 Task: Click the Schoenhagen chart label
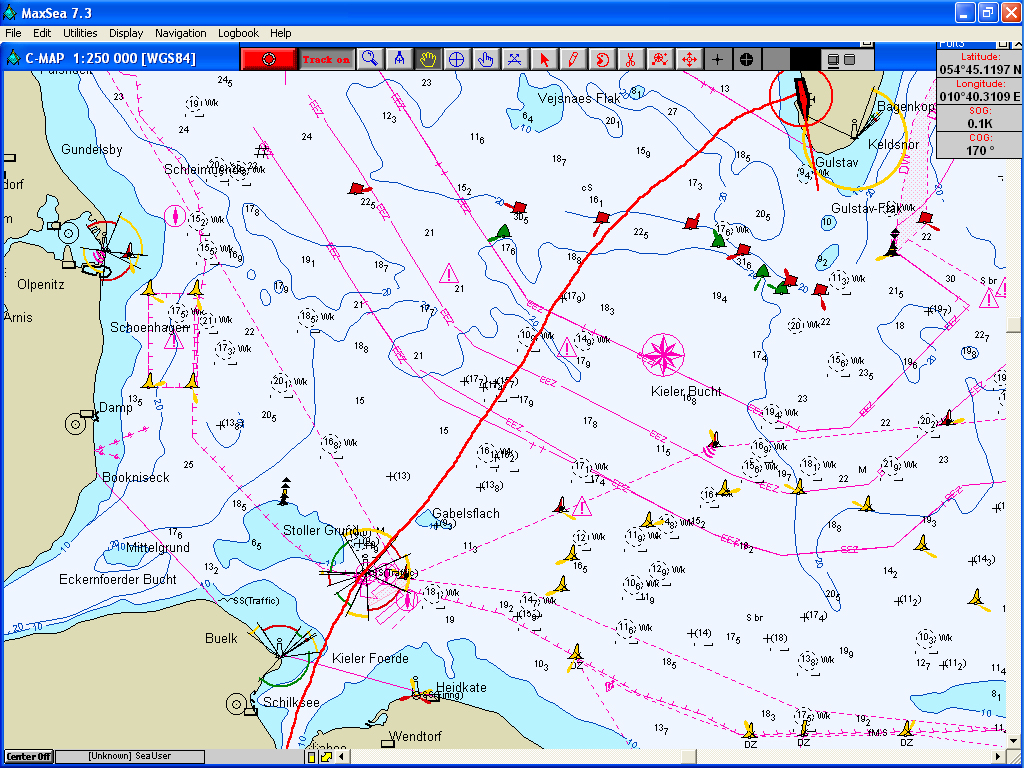(150, 327)
